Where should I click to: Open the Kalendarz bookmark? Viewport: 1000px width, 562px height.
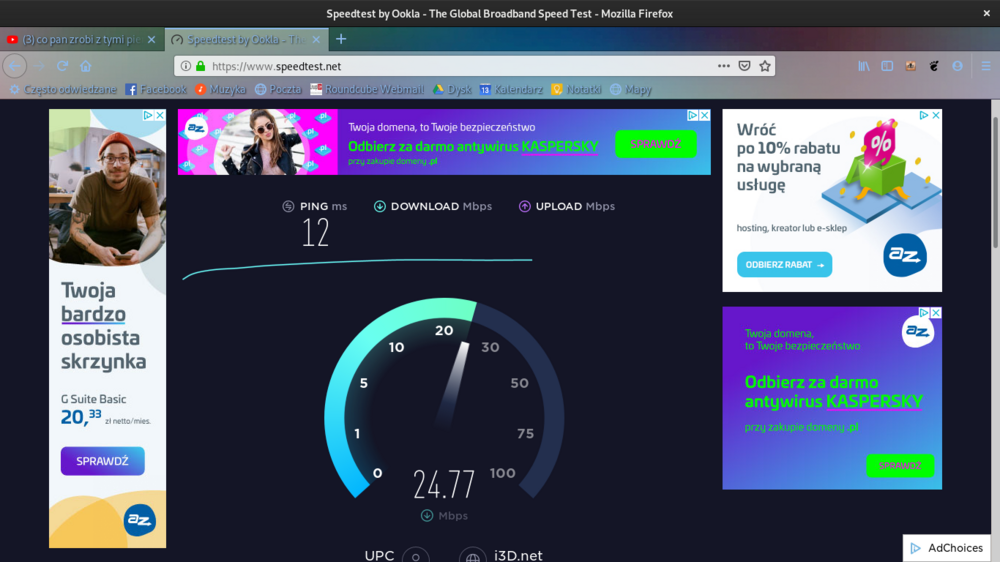click(x=511, y=89)
